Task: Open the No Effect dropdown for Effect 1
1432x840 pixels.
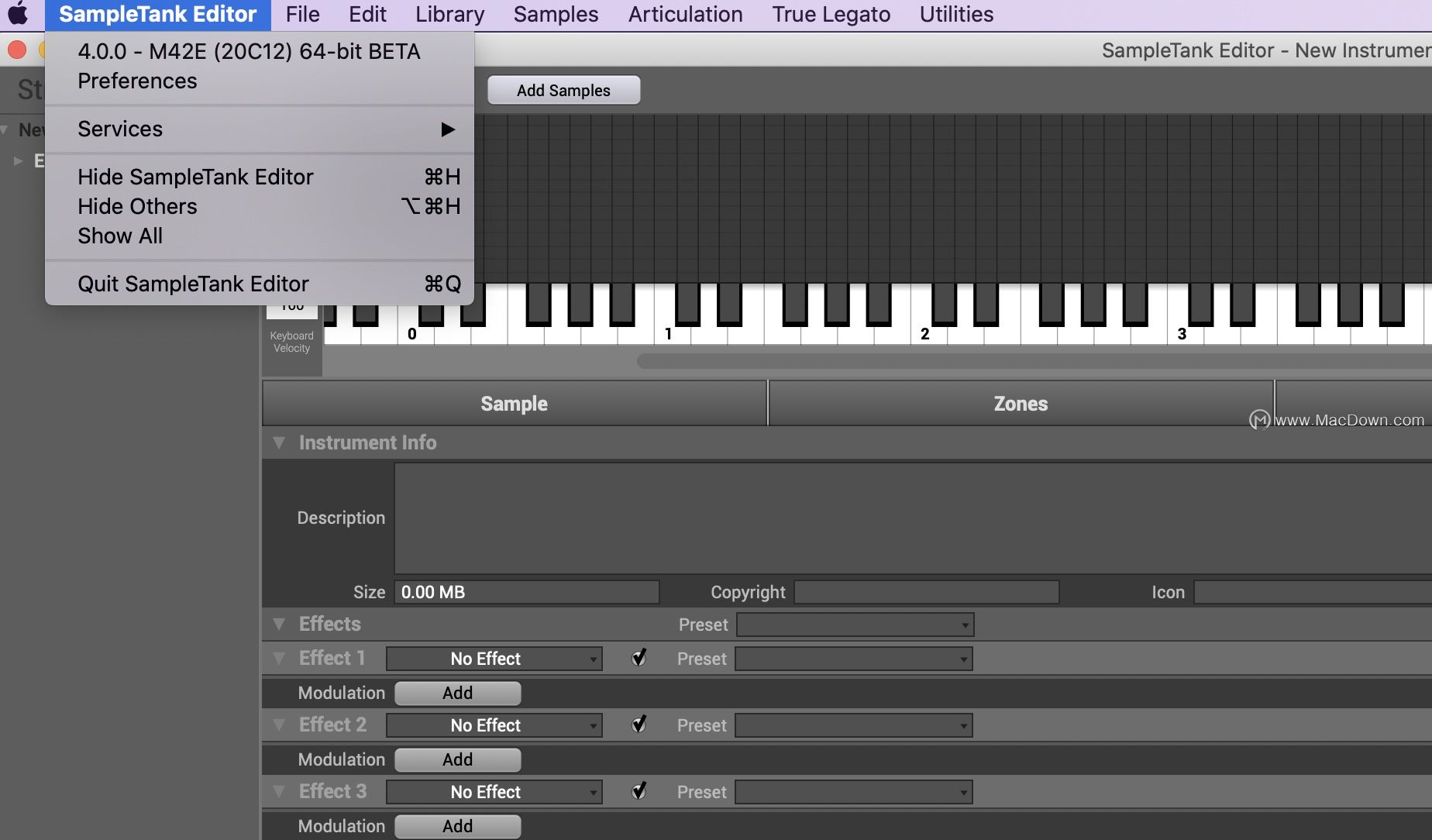Action: [x=494, y=658]
